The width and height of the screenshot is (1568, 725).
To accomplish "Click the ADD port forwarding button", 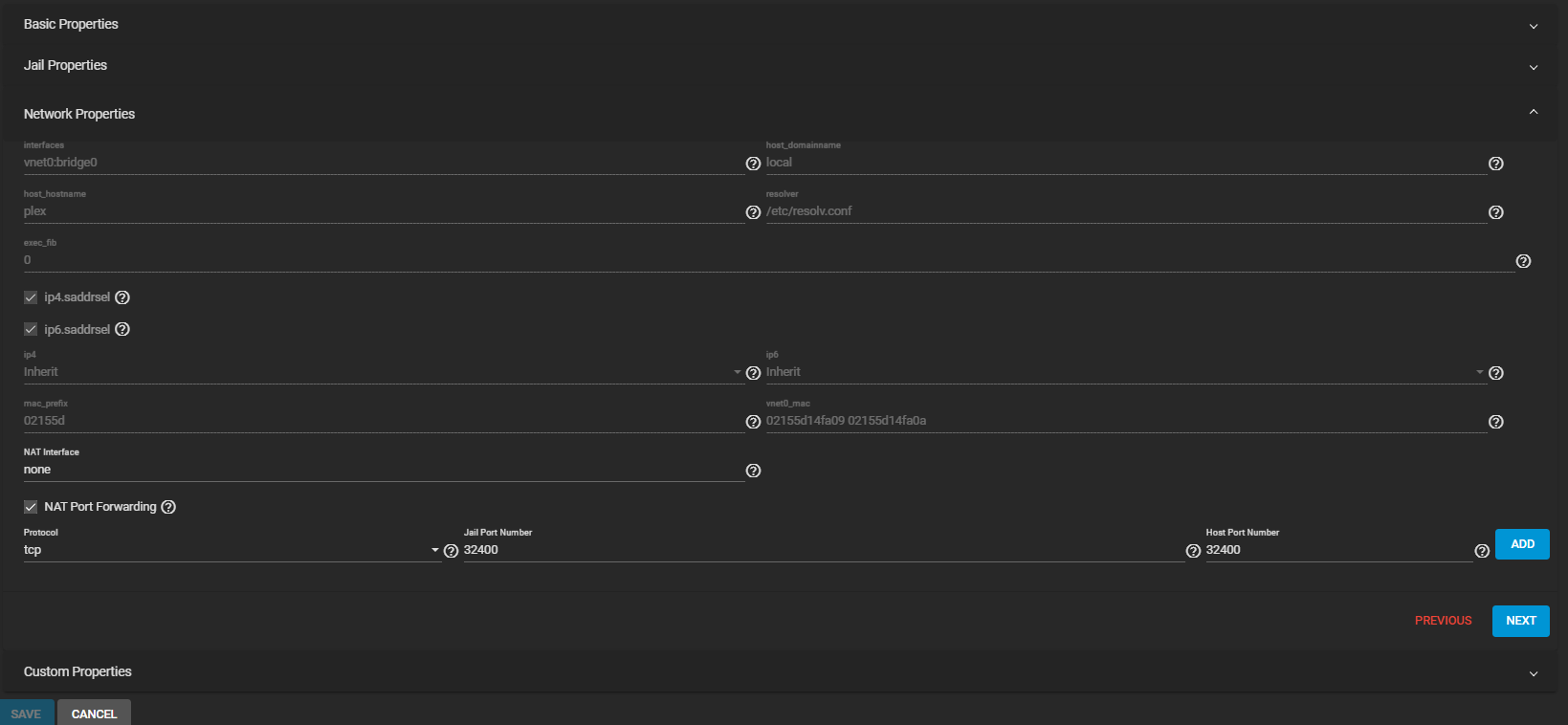I will [x=1521, y=544].
